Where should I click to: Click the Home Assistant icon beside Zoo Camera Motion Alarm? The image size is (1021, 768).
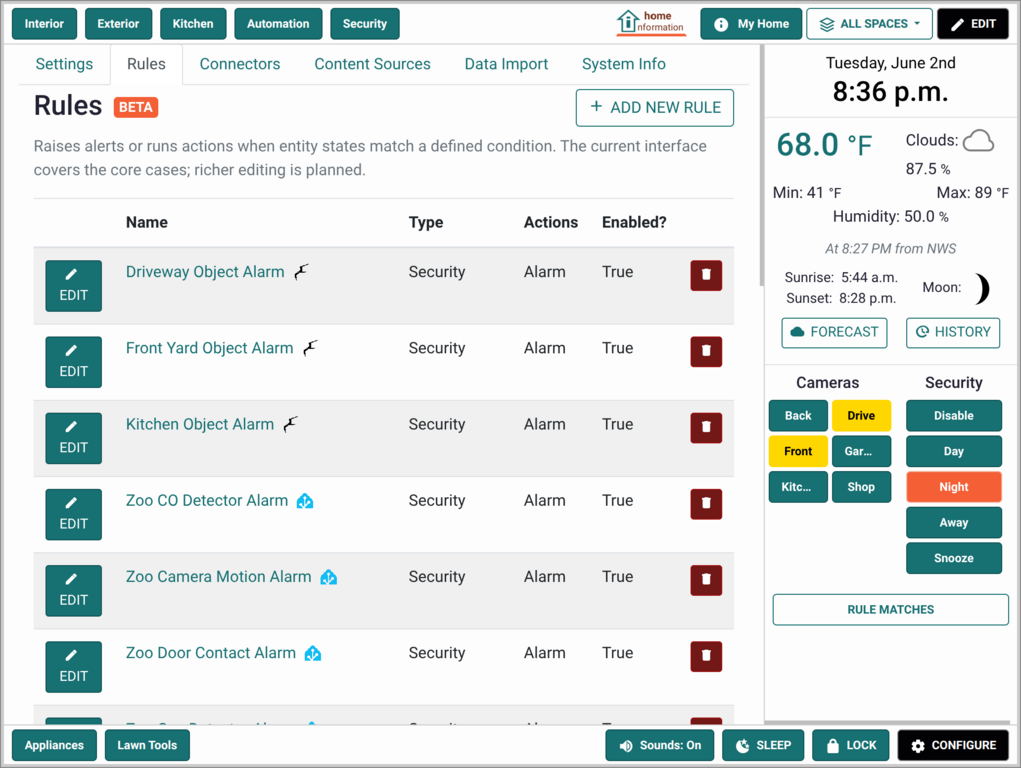pyautogui.click(x=328, y=577)
